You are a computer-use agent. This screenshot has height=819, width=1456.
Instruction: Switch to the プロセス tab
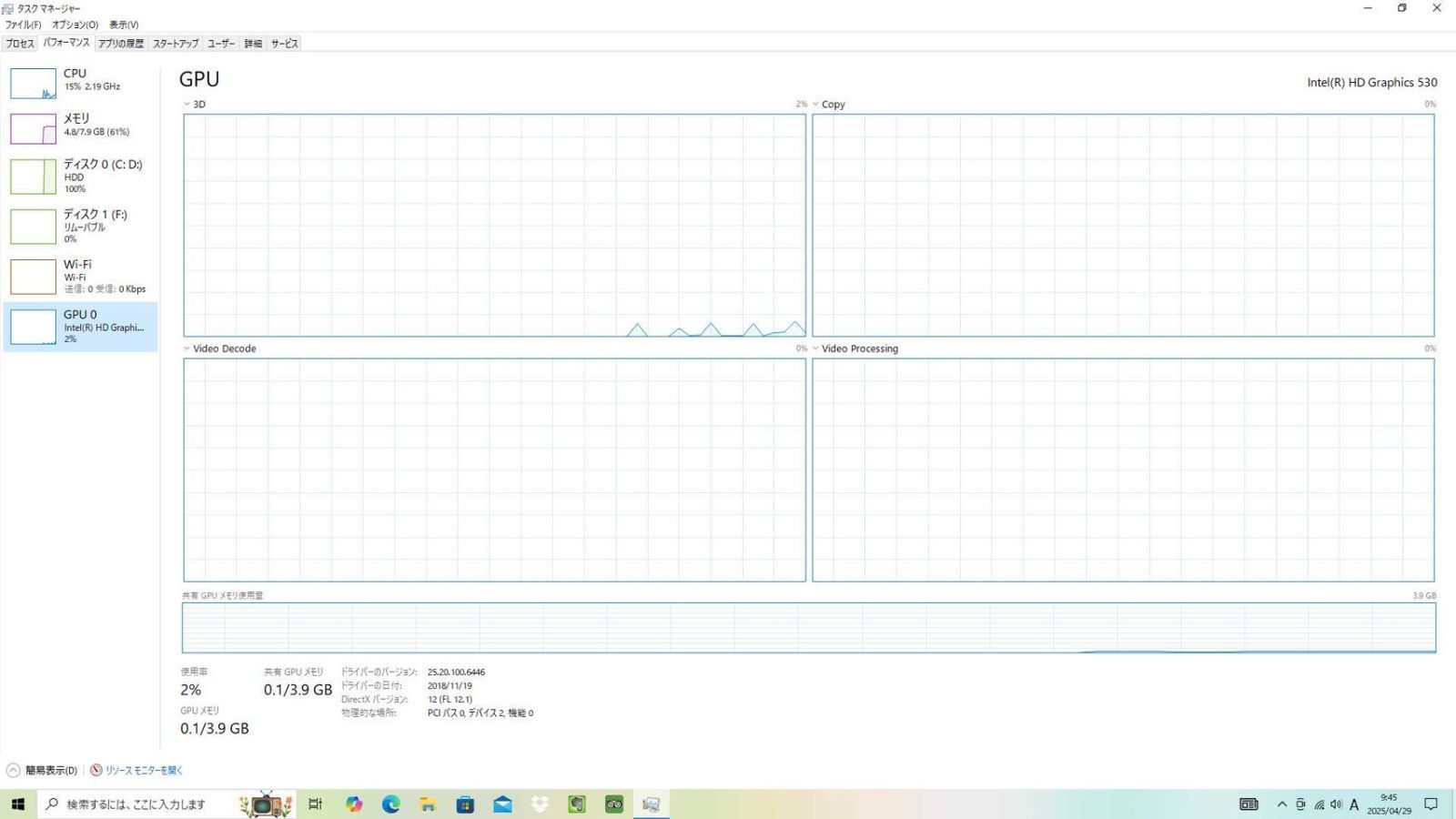pos(19,44)
